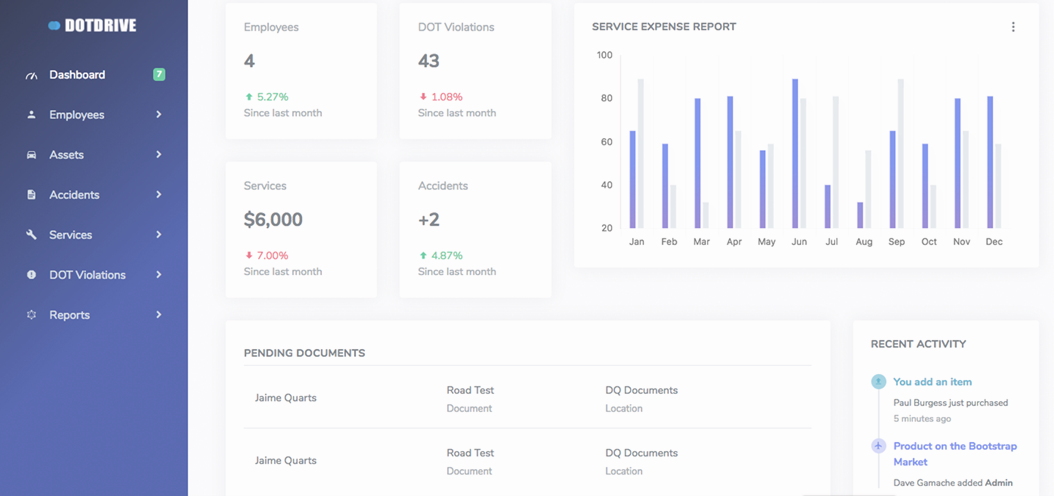This screenshot has height=496, width=1054.
Task: Click the Employees stat card title
Action: [271, 28]
